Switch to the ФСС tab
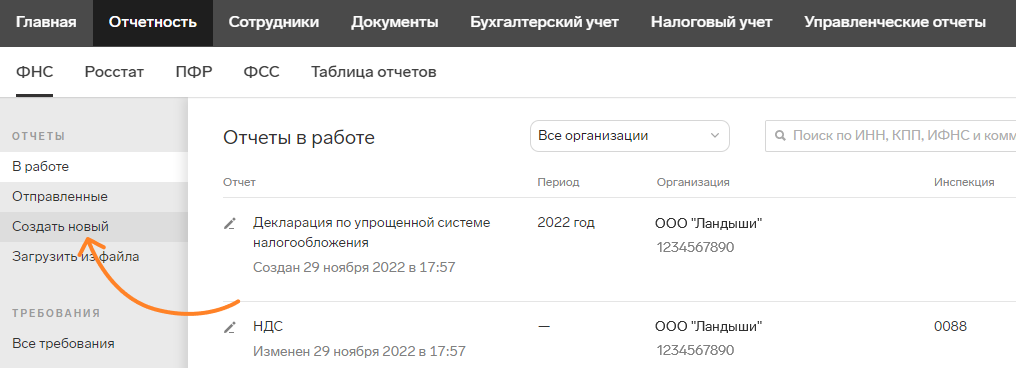The image size is (1016, 368). click(x=262, y=72)
